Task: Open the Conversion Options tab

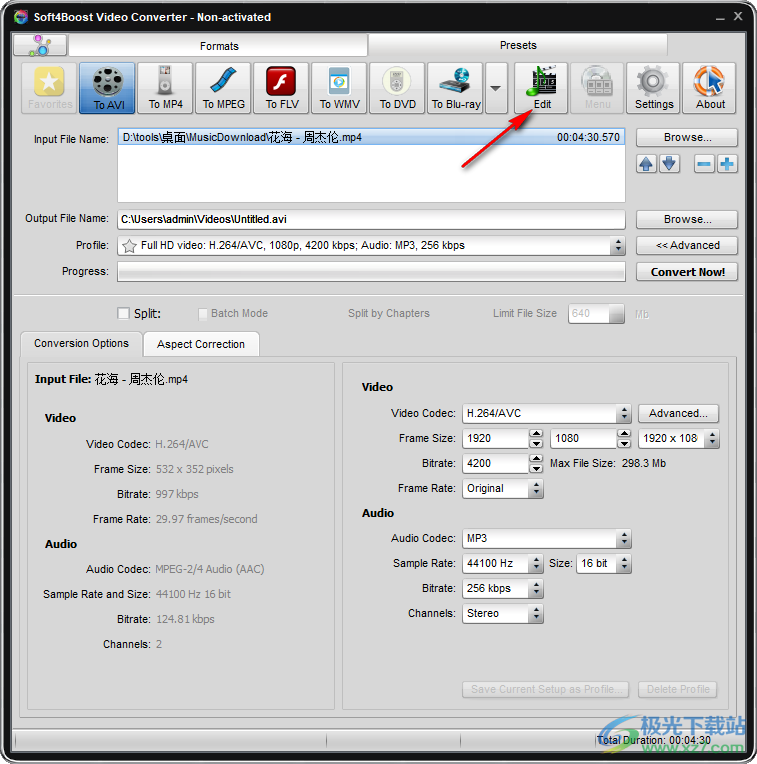Action: (81, 344)
